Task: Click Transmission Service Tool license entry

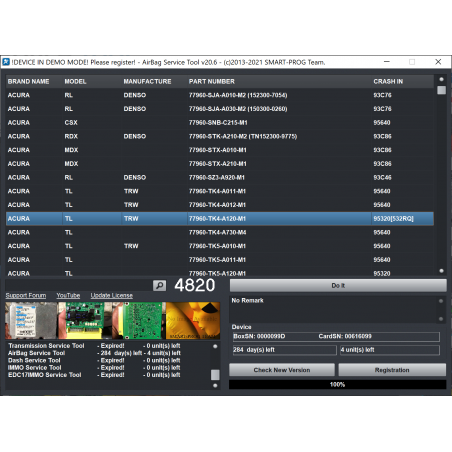Action: pos(94,346)
